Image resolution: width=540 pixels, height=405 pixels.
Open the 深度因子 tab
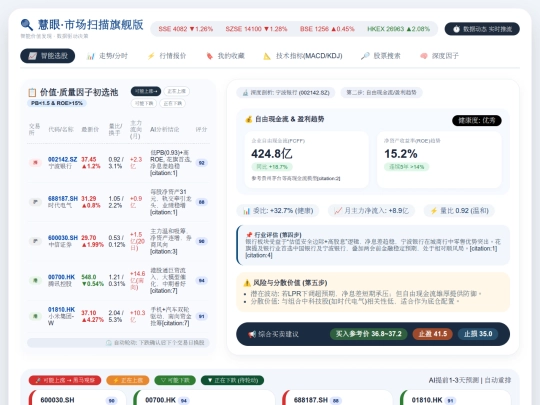pos(439,56)
